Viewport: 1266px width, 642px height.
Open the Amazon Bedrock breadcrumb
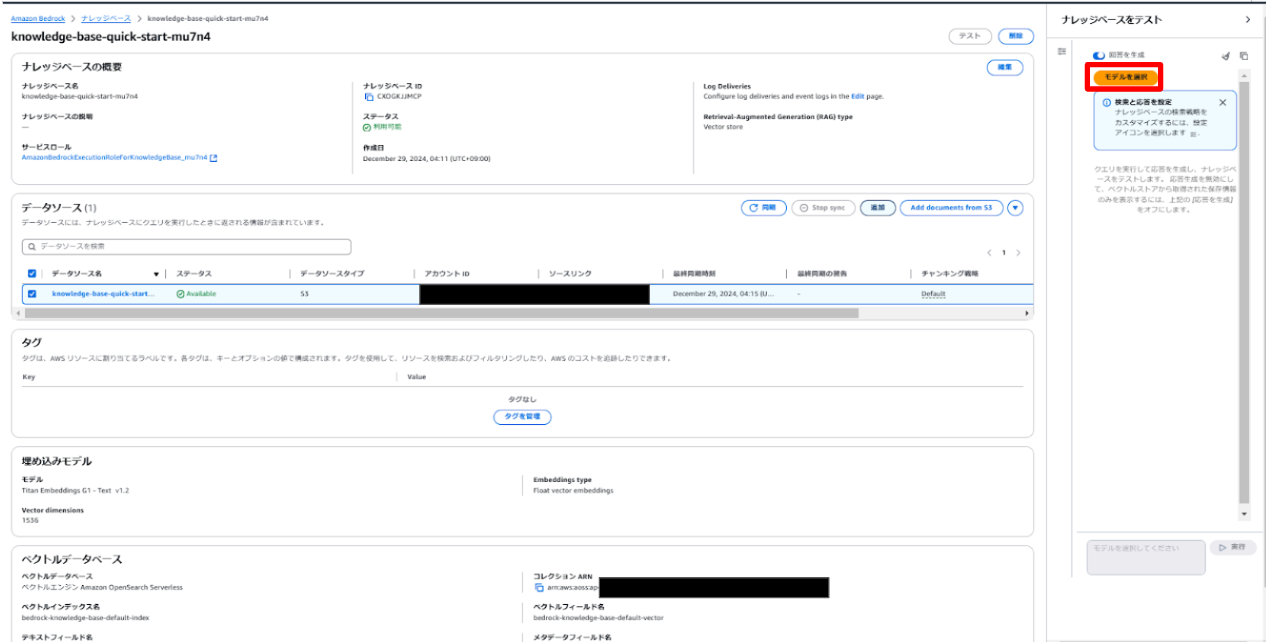pyautogui.click(x=38, y=20)
